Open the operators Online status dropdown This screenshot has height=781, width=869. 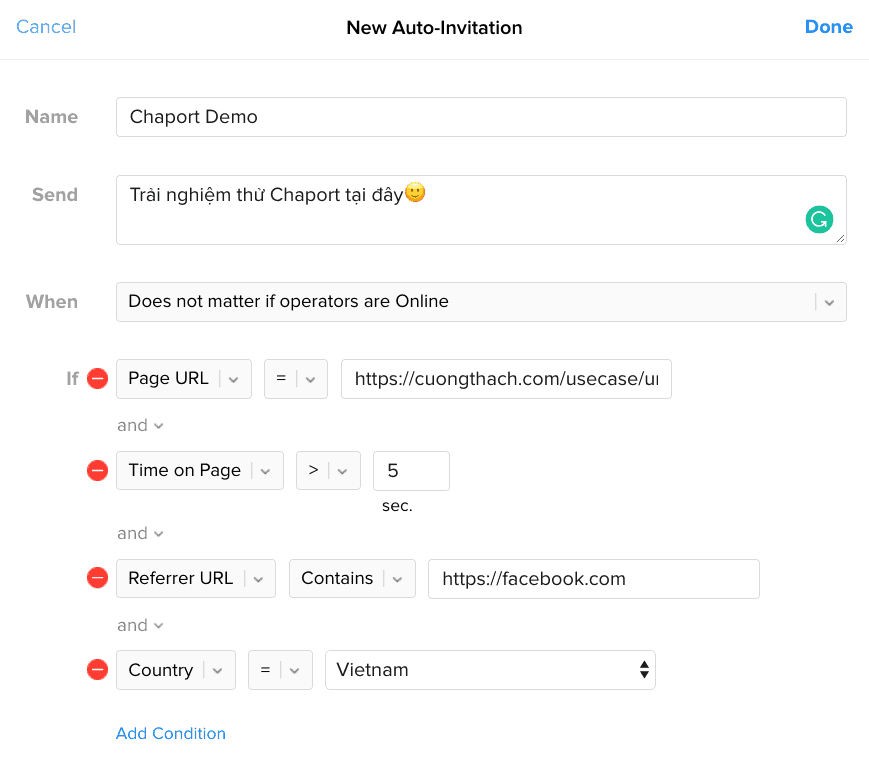tap(481, 302)
